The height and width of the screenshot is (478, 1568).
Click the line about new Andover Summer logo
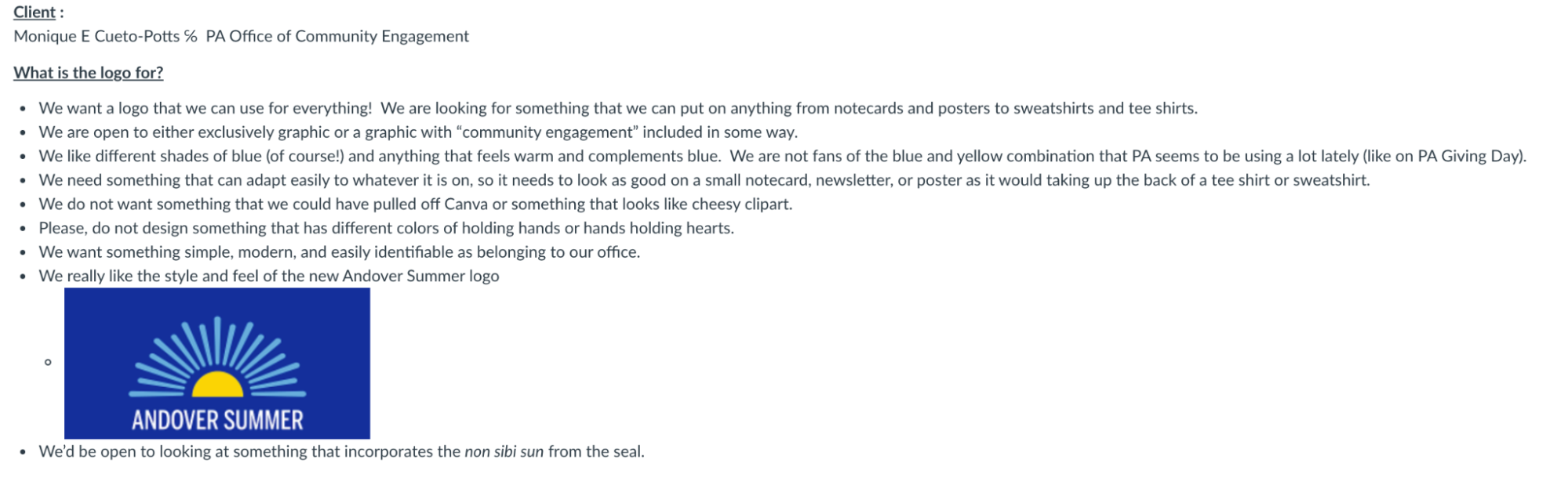(x=268, y=276)
